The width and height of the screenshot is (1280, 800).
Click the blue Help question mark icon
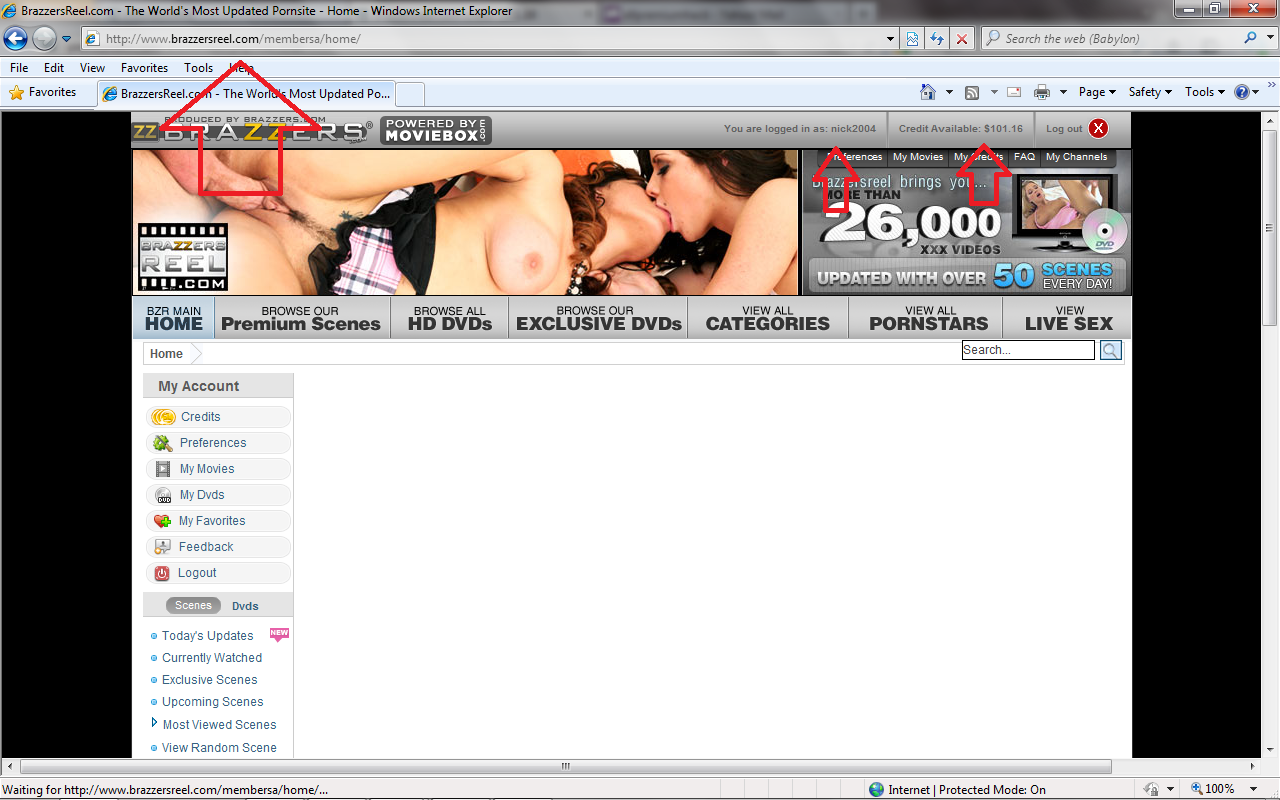point(1242,92)
